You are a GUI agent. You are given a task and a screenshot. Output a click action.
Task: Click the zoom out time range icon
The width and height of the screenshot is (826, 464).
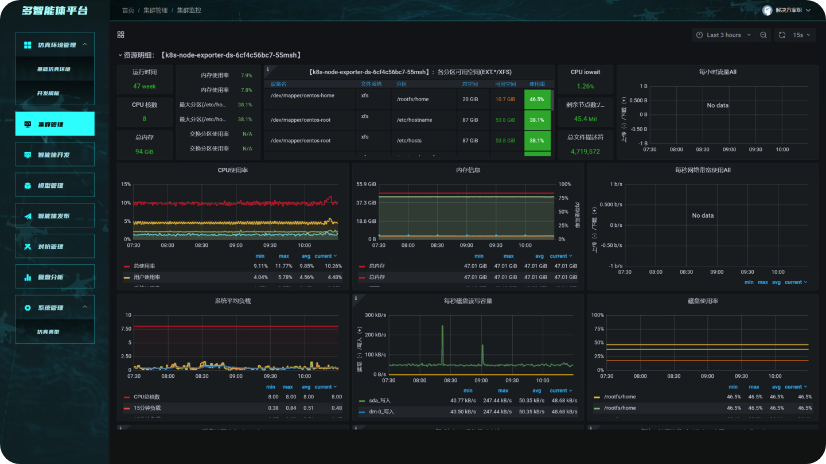(x=764, y=35)
